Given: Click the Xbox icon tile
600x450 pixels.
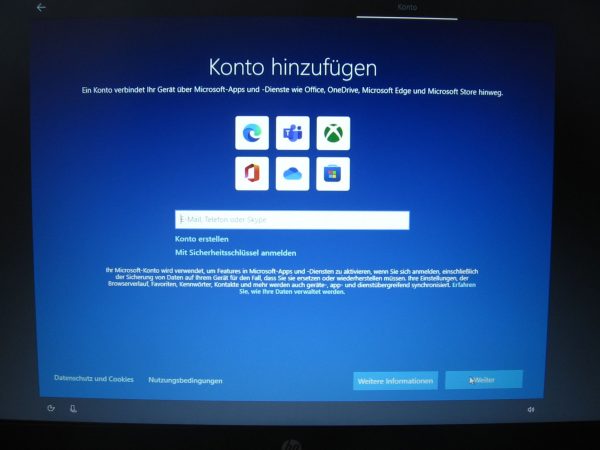Looking at the screenshot, I should pyautogui.click(x=333, y=133).
